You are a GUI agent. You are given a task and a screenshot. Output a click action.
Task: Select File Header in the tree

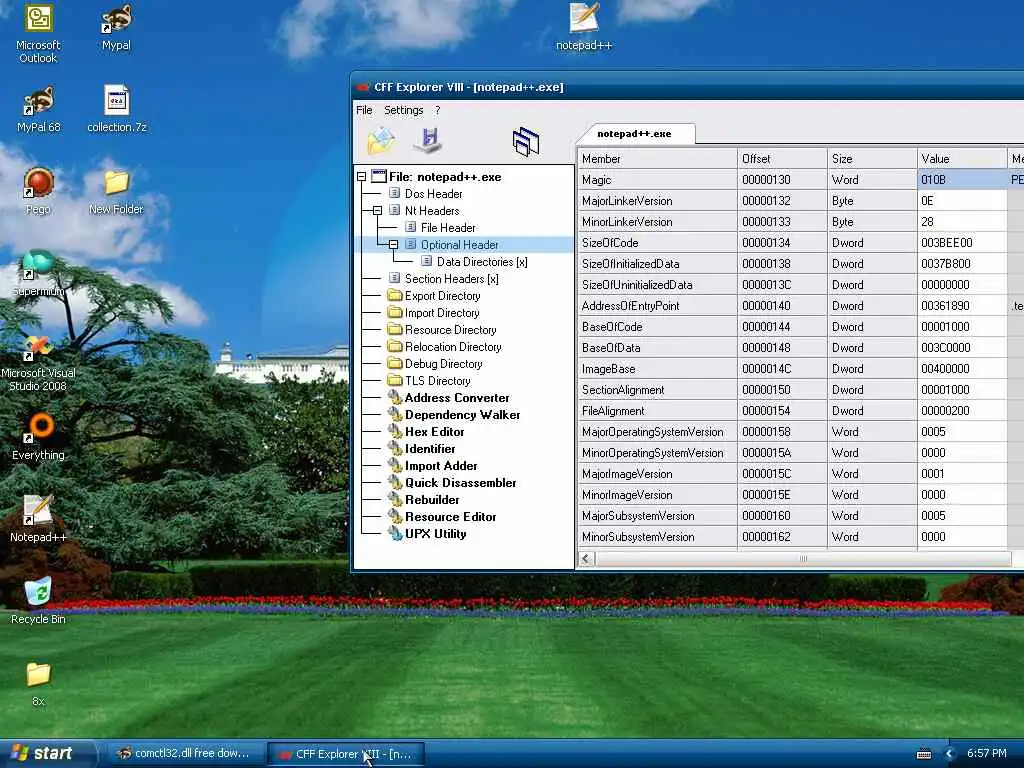click(x=448, y=228)
